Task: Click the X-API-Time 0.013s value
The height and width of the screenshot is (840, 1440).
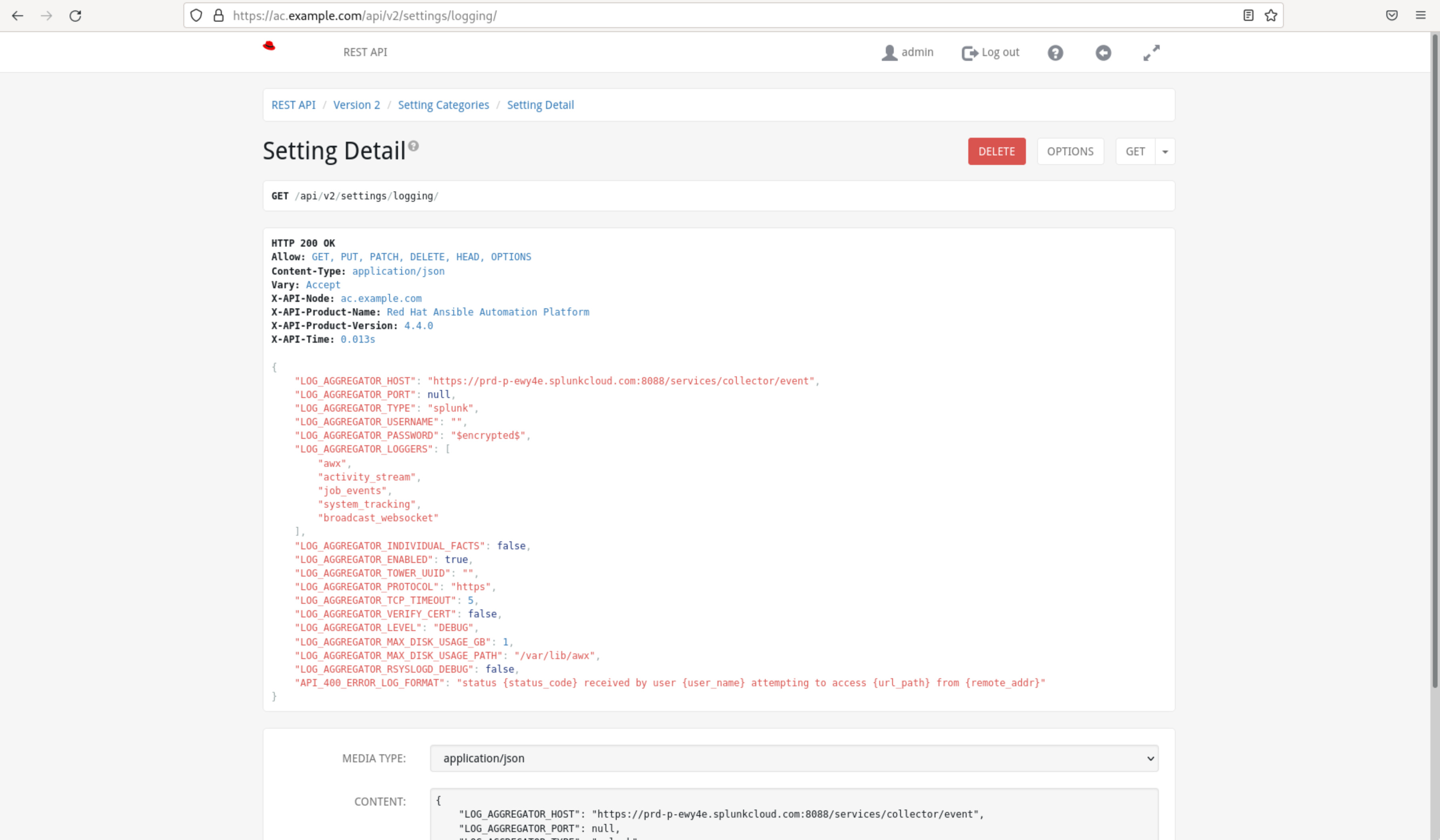Action: pos(358,340)
